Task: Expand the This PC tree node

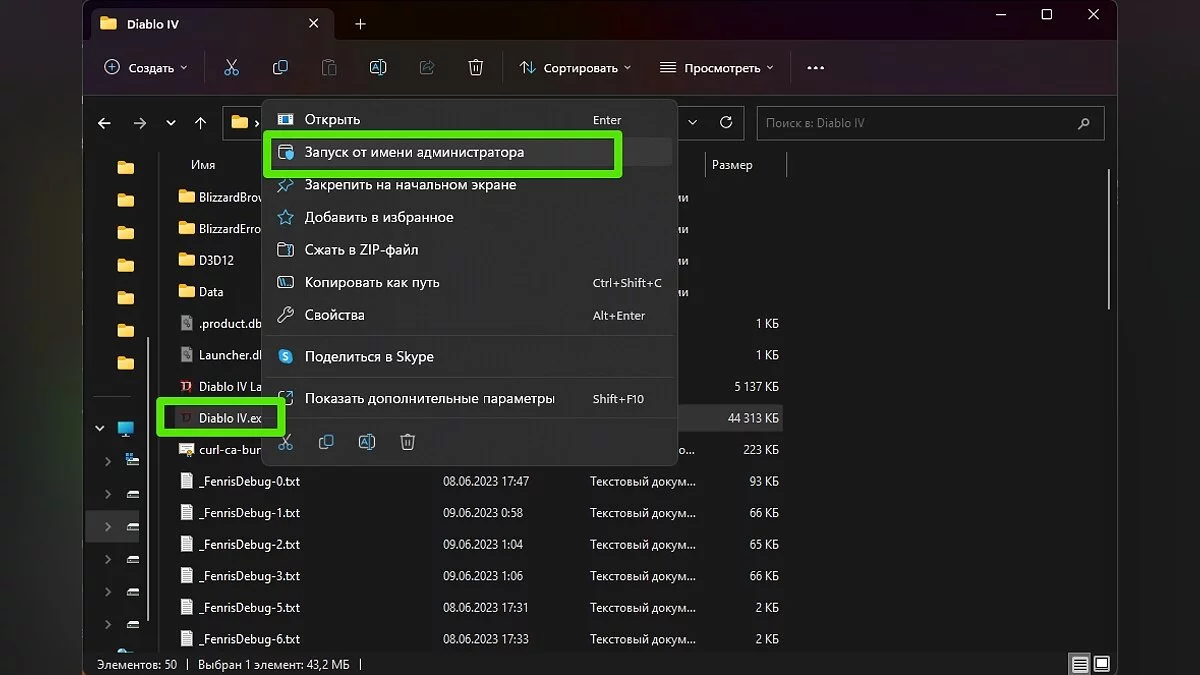Action: coord(99,429)
